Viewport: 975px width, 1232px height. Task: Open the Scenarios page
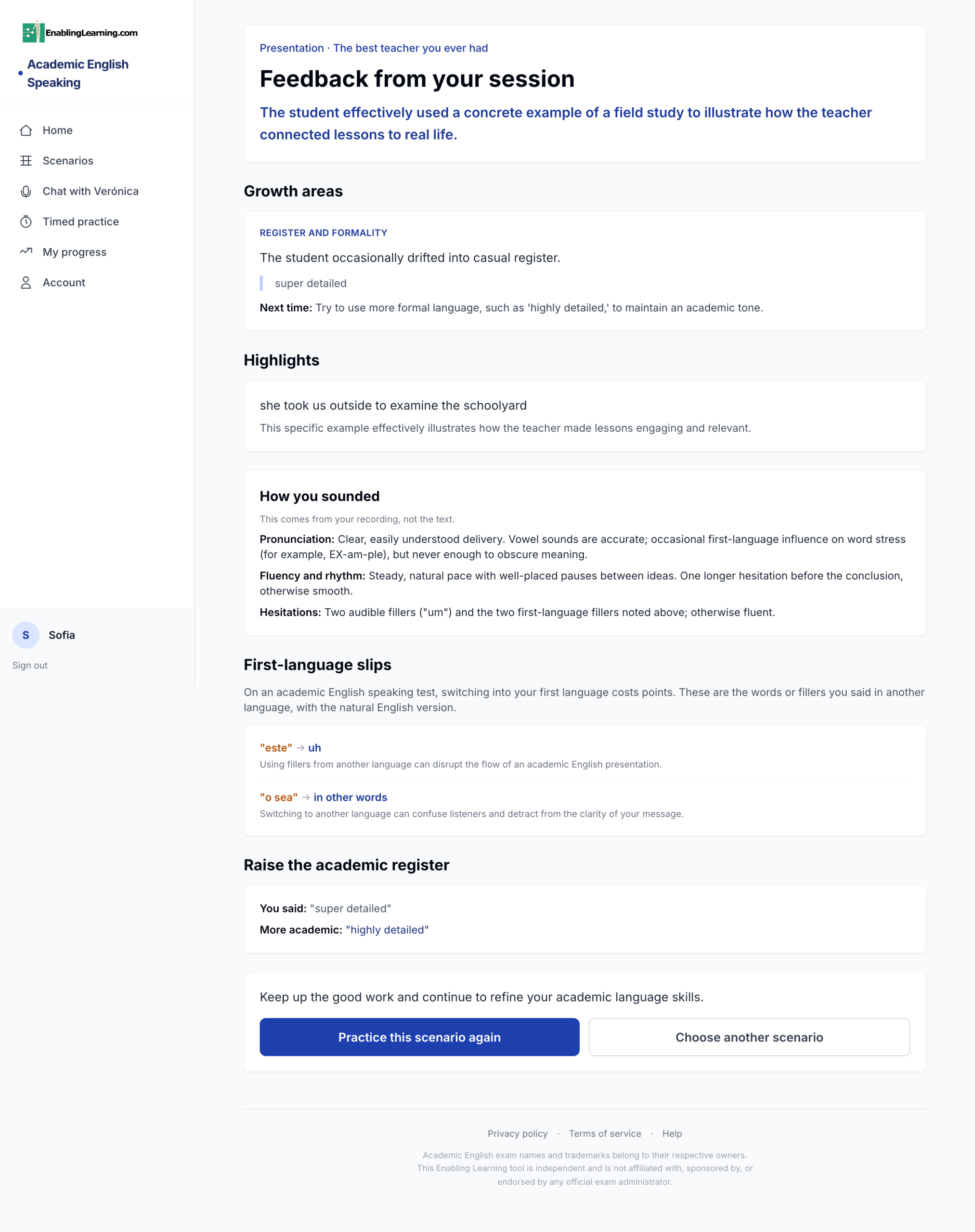tap(97, 161)
